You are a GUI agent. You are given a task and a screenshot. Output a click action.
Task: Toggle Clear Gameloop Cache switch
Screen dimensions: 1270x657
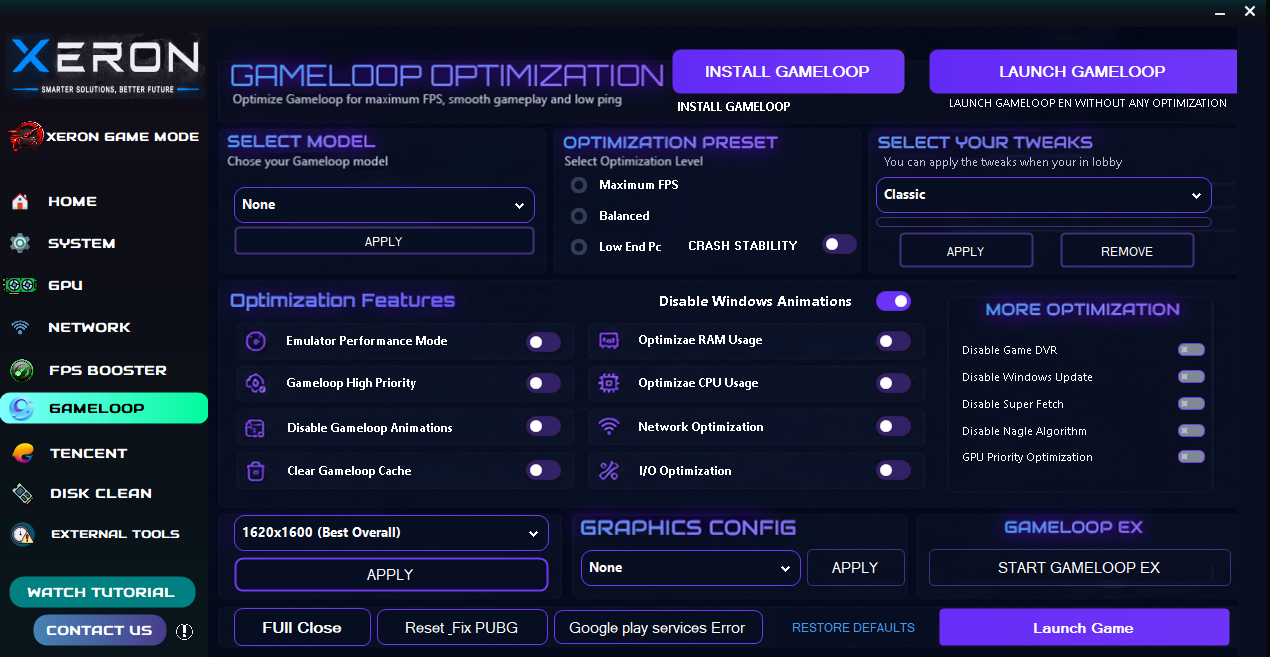click(543, 470)
